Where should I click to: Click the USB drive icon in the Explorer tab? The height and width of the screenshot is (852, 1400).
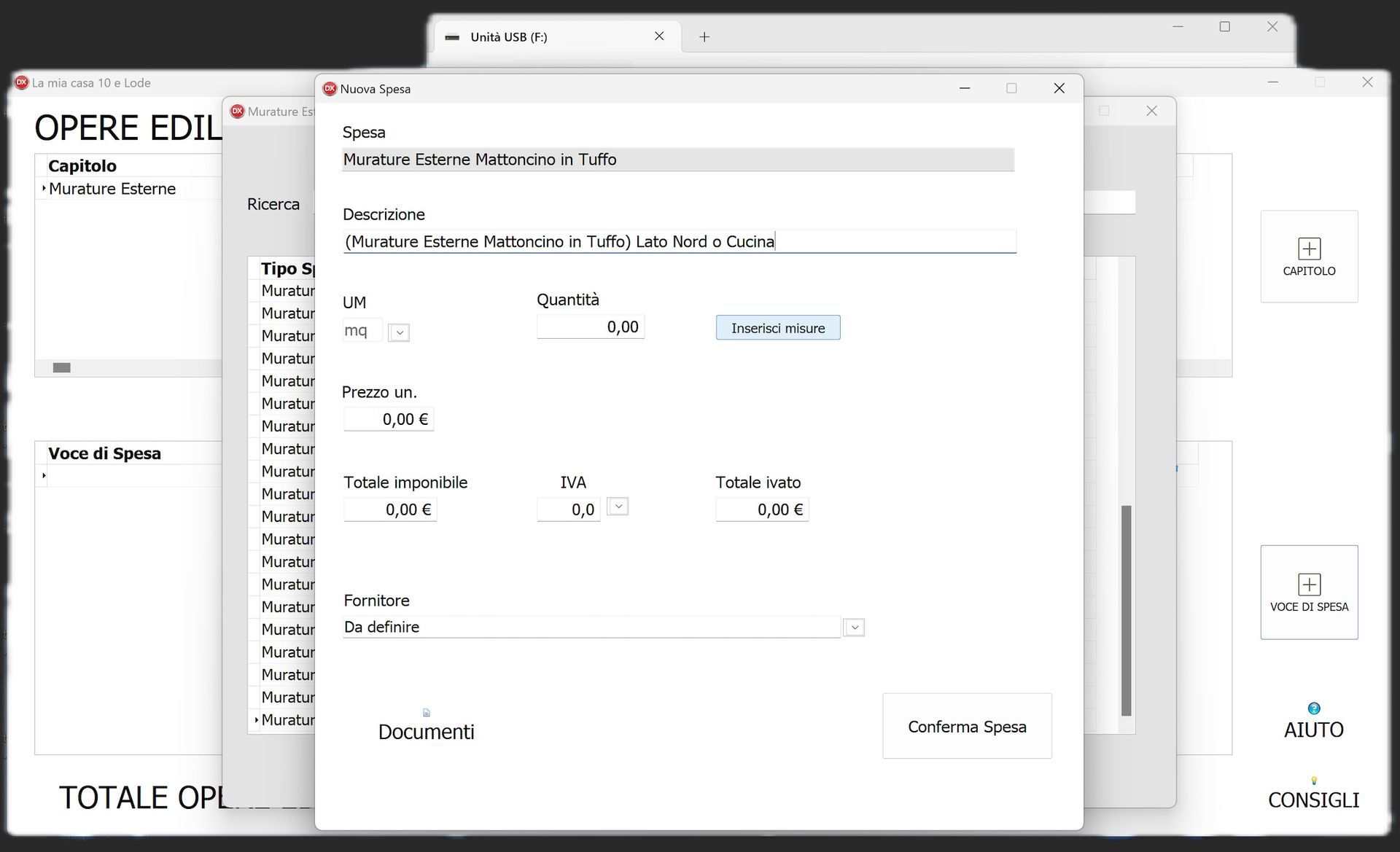pyautogui.click(x=452, y=37)
